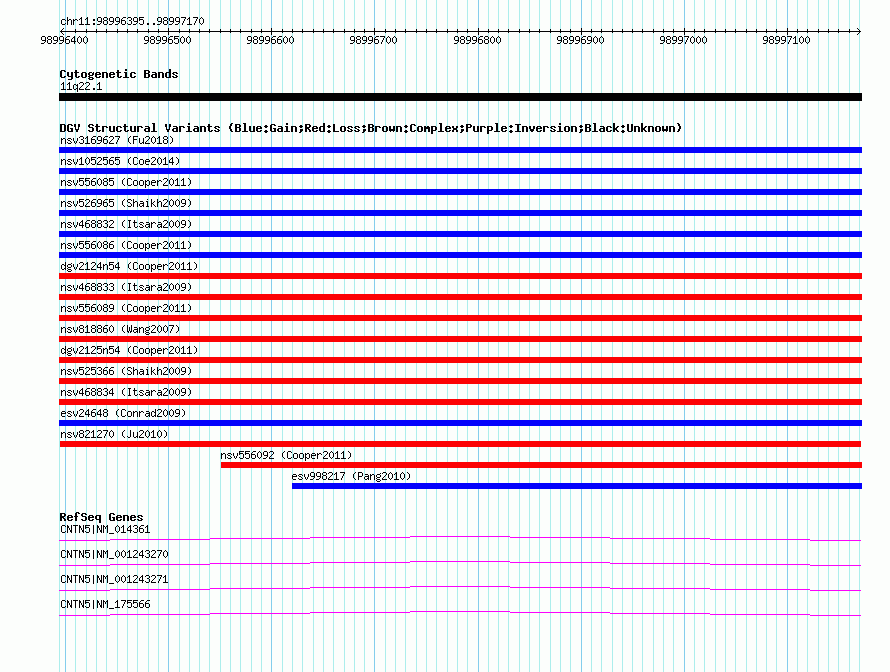Screen dimensions: 890x672
Task: Click the RefSeq Genes track heading
Action: [x=101, y=517]
